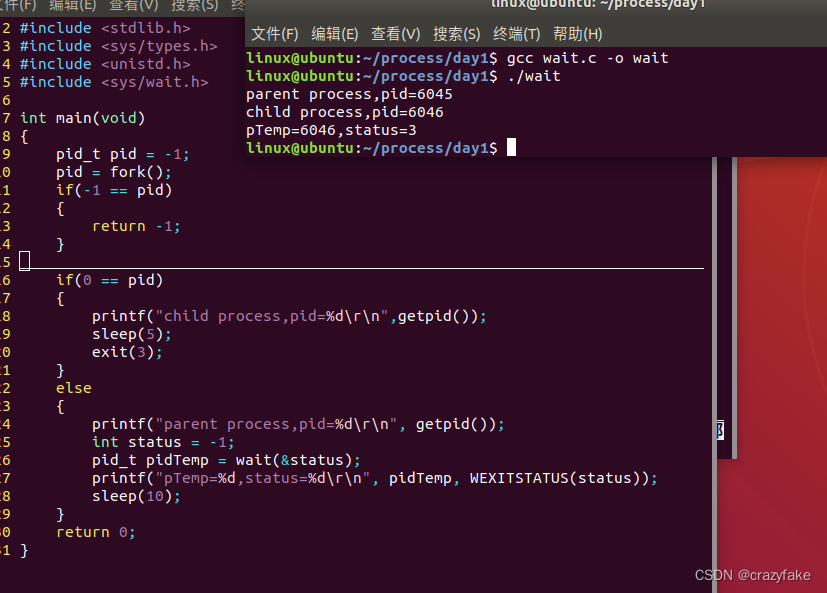Open the terminal 查看(V) menu
This screenshot has width=827, height=593.
pos(395,33)
